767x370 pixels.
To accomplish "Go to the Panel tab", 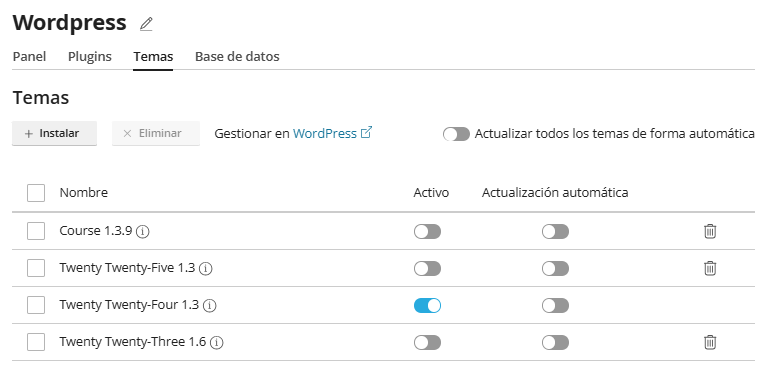I will [29, 57].
